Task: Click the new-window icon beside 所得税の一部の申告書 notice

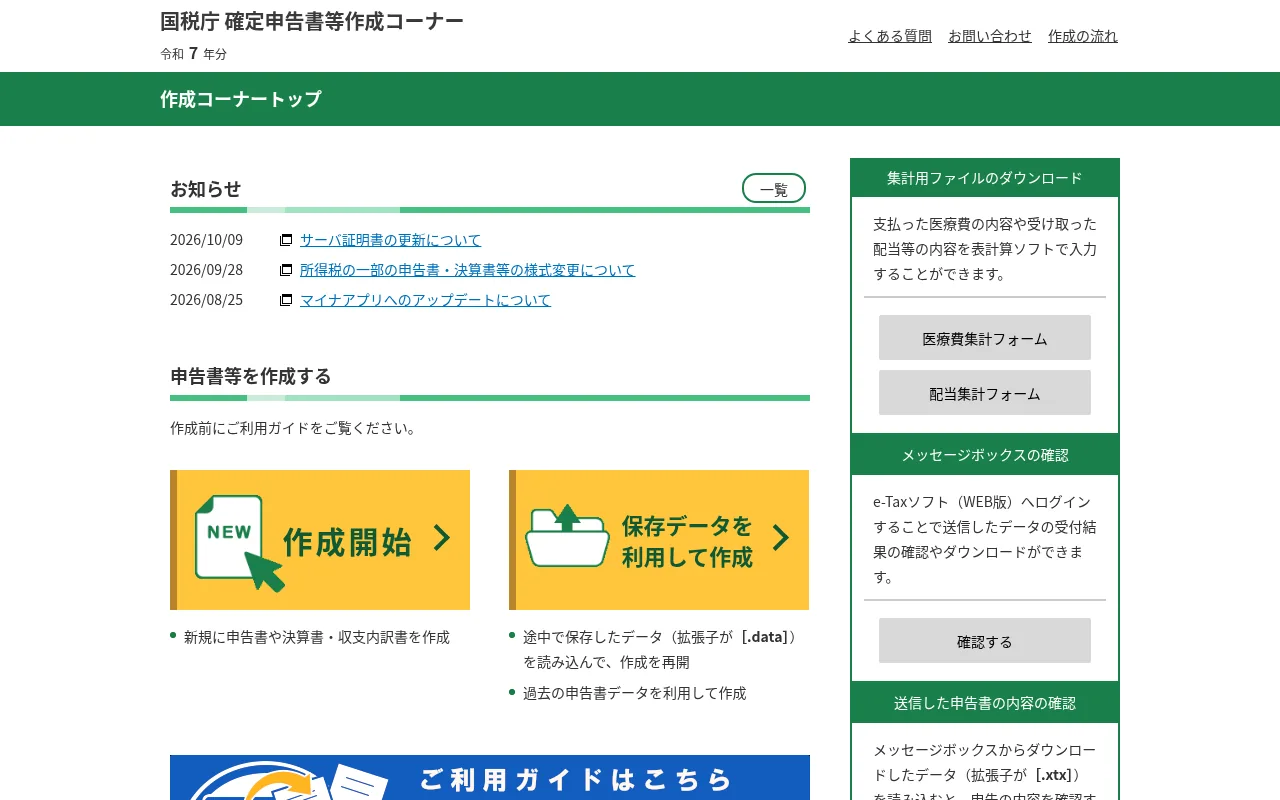Action: click(286, 270)
